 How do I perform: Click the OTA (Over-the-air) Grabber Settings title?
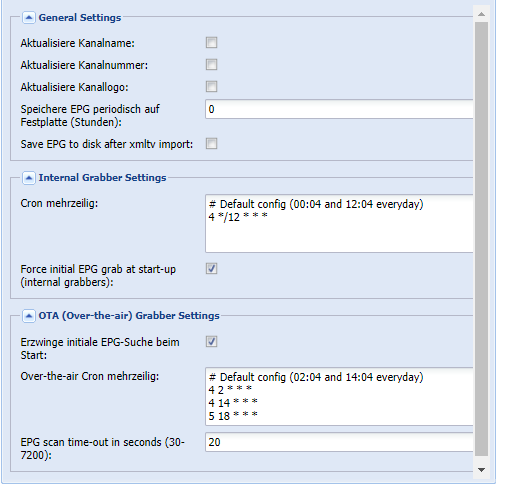[x=129, y=316]
